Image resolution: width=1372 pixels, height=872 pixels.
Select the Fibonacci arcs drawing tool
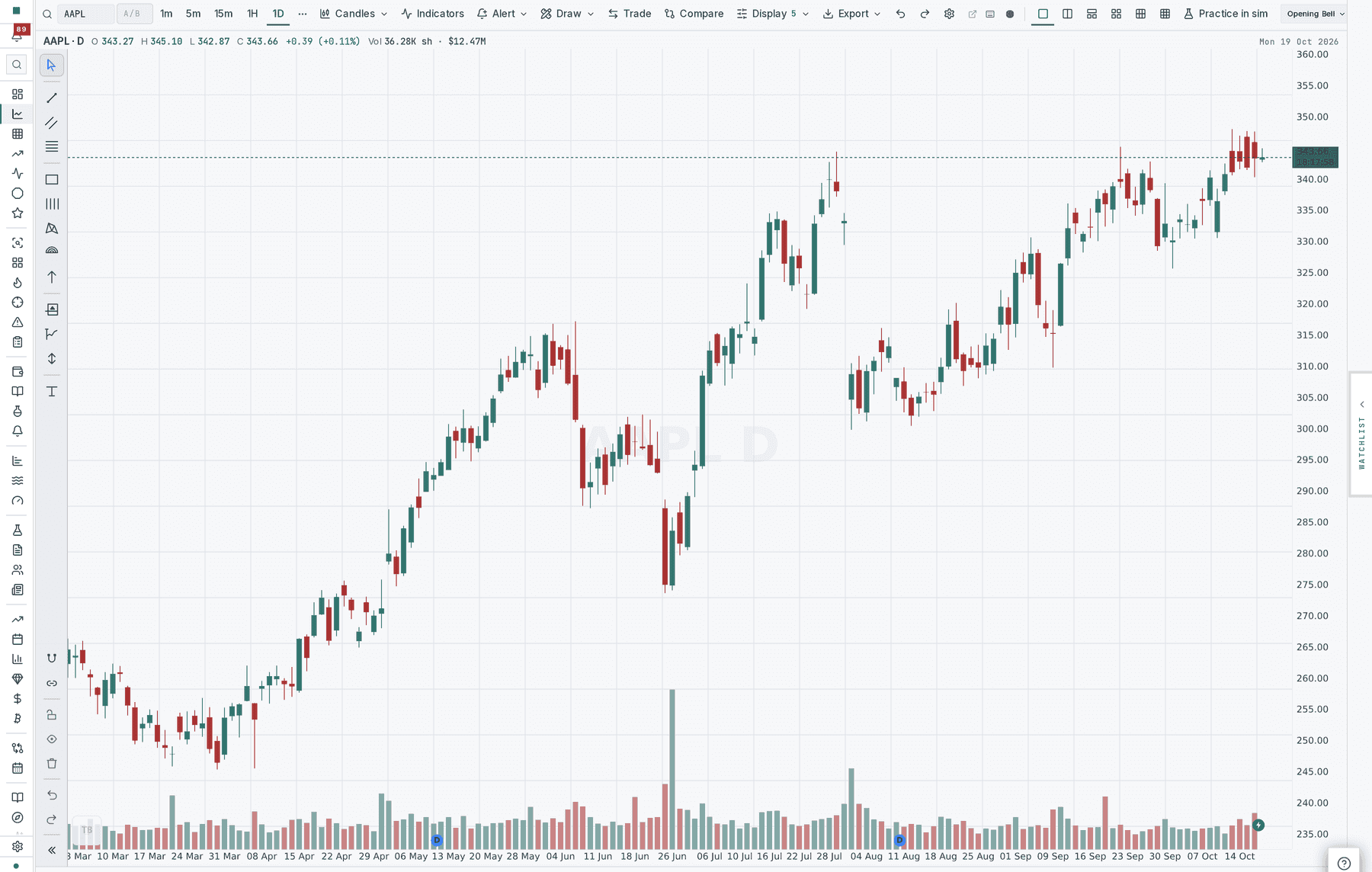(x=52, y=251)
